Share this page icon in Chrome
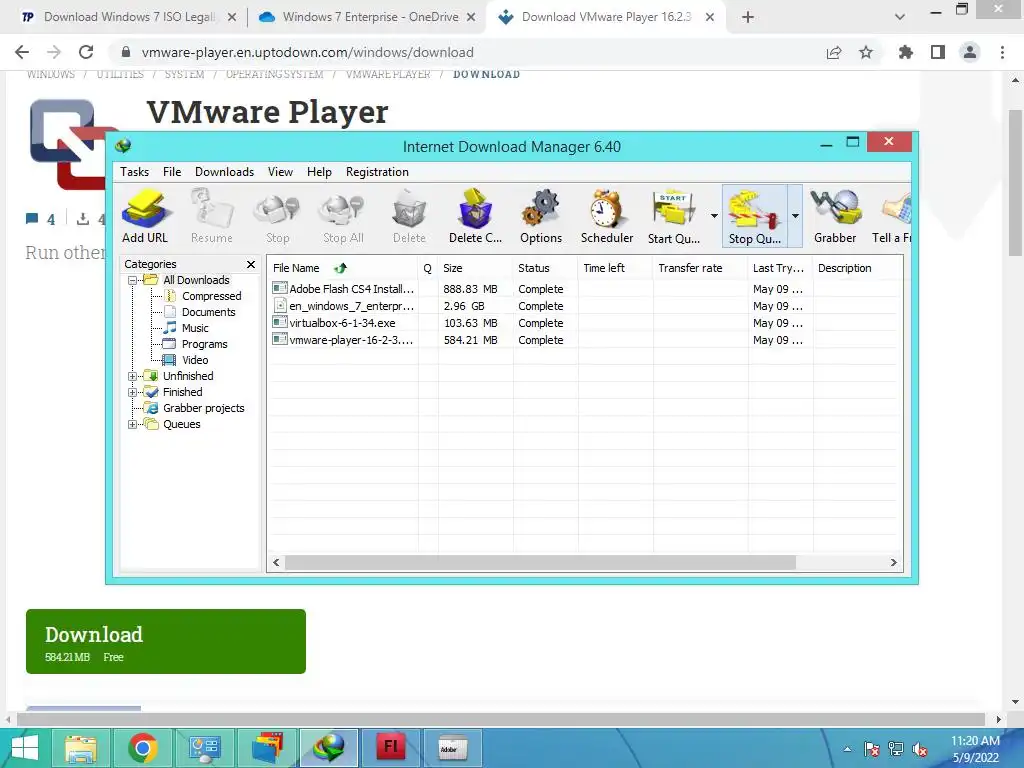Viewport: 1024px width, 768px height. coord(834,52)
